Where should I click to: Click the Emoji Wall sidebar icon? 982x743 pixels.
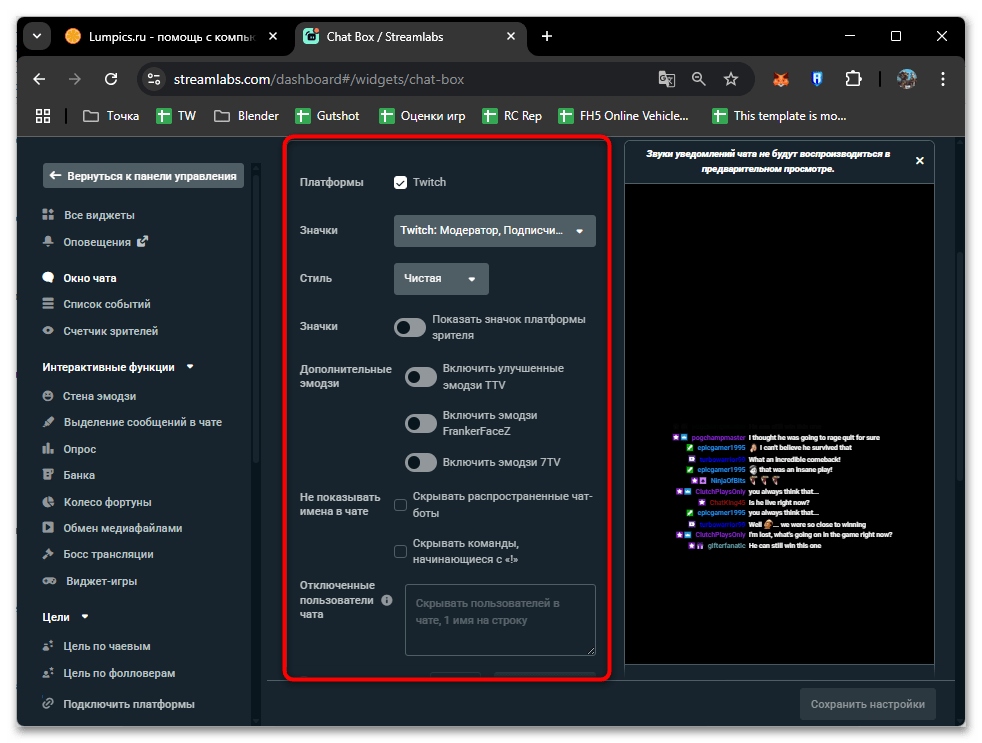tap(48, 396)
